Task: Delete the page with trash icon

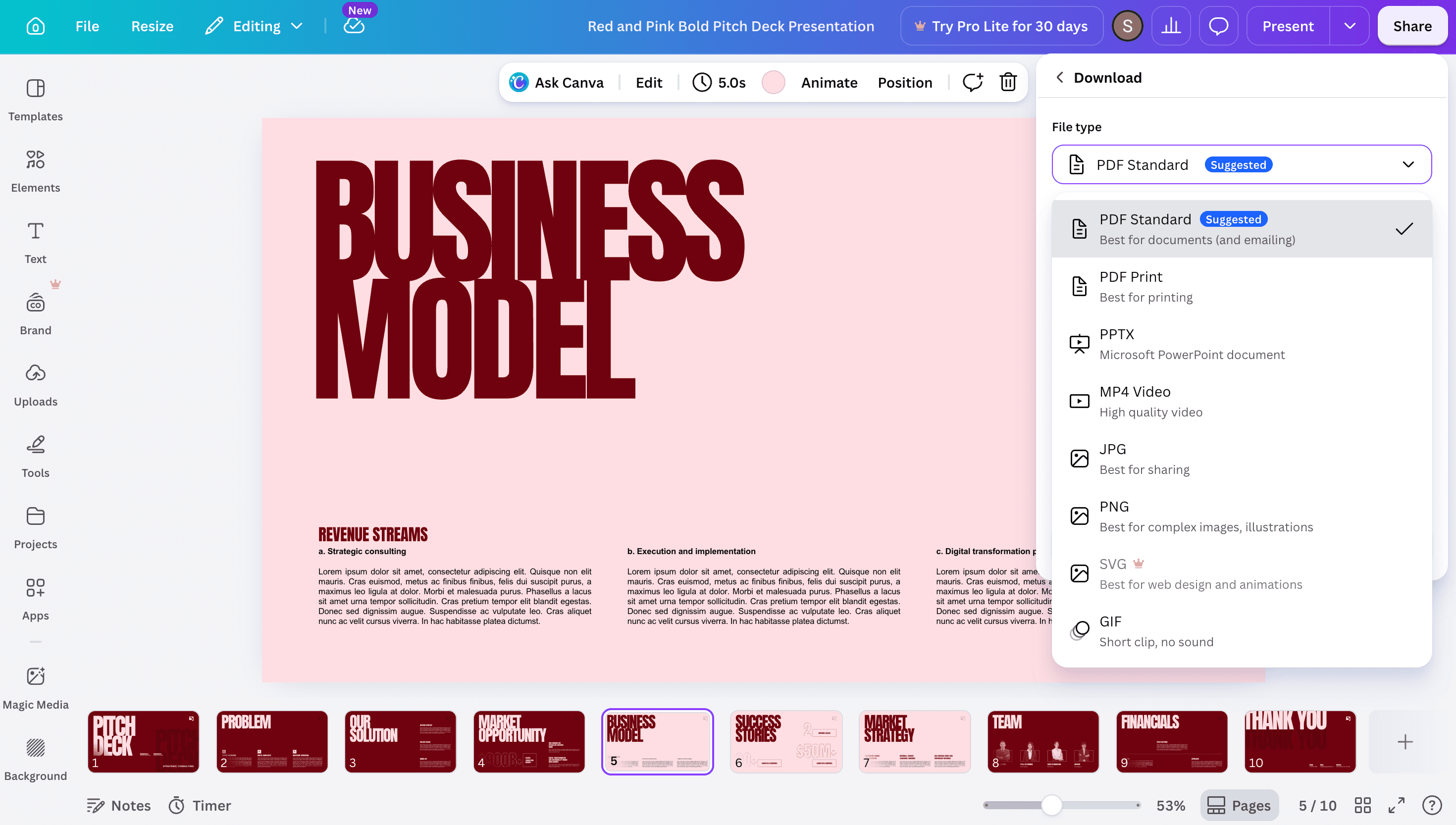Action: 1008,83
